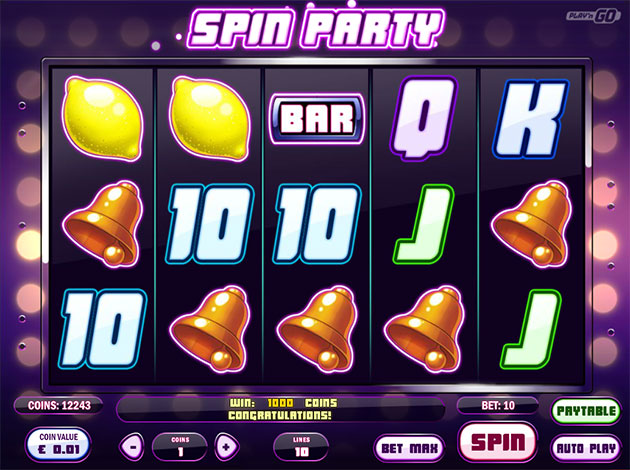Screen dimensions: 630x470
Task: Click the bell at the fourth reel bottom
Action: tap(424, 329)
